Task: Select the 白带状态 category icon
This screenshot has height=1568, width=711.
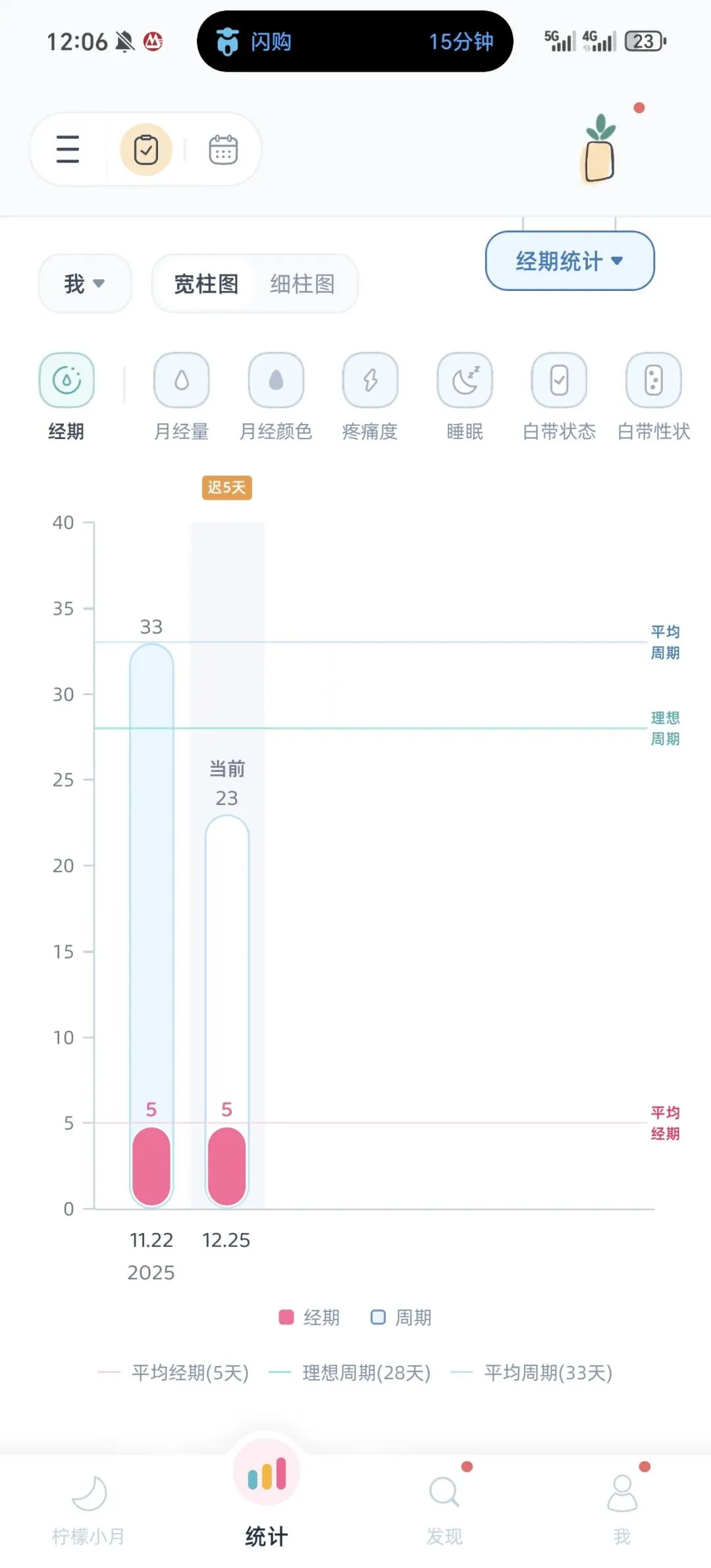Action: (x=560, y=380)
